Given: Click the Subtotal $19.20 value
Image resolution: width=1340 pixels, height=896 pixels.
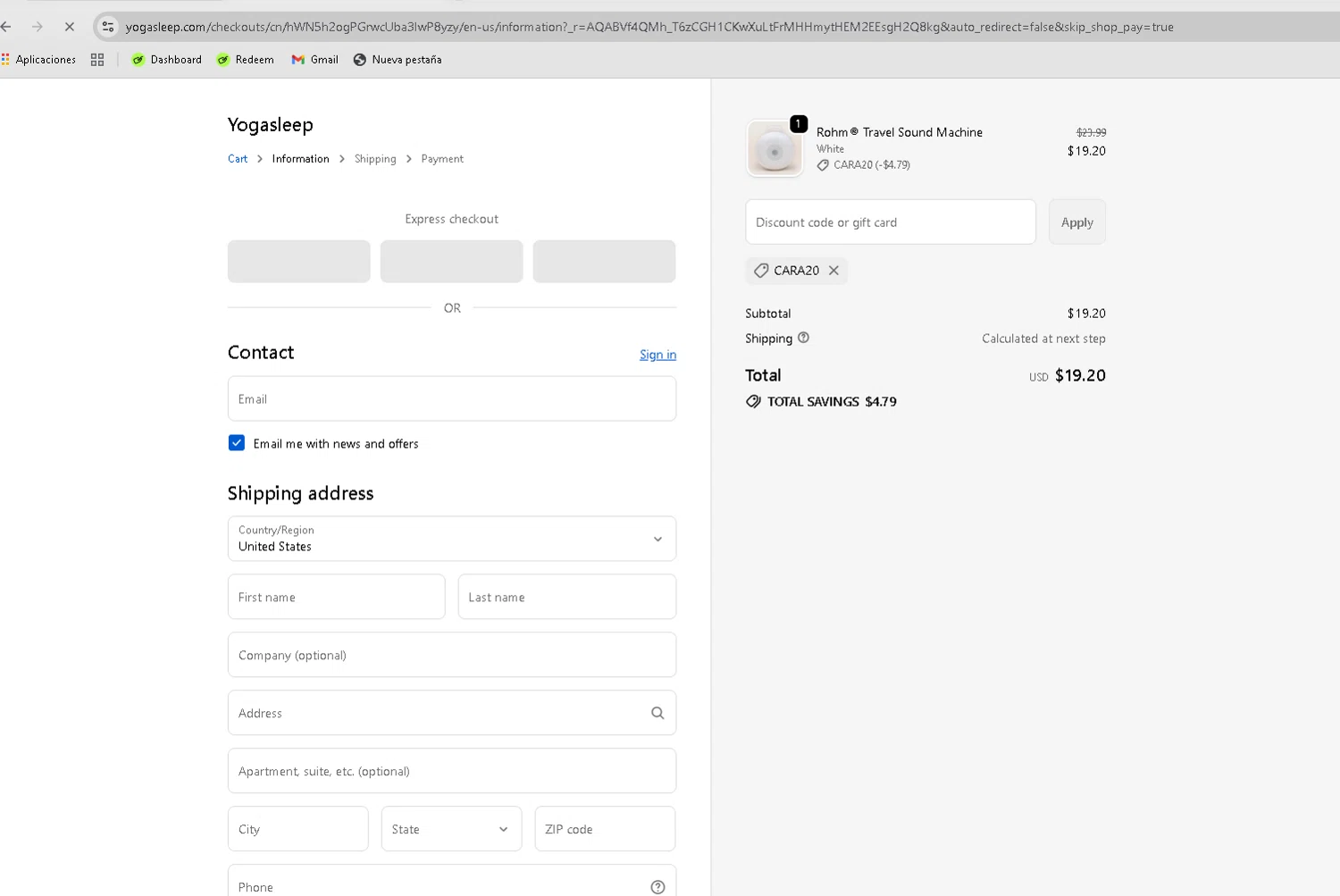Looking at the screenshot, I should [1086, 314].
